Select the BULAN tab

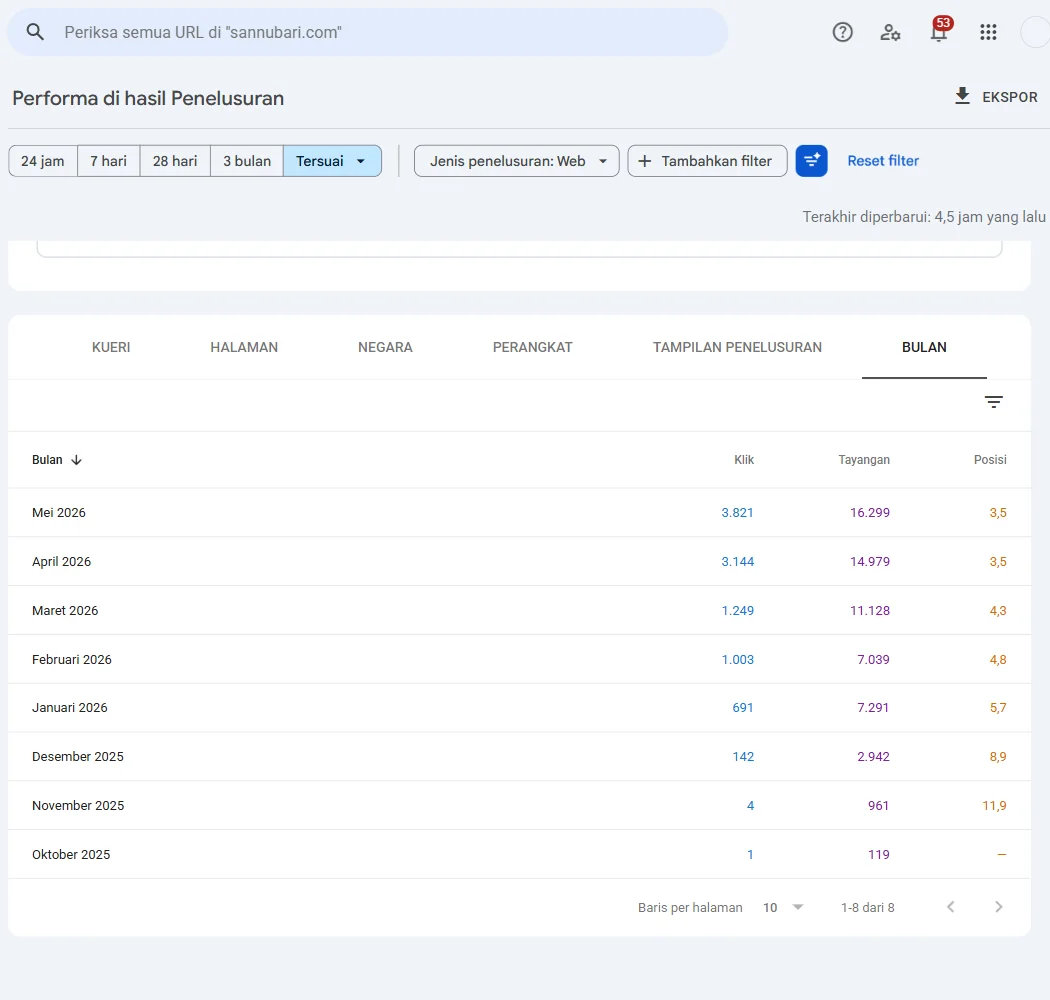(x=924, y=347)
